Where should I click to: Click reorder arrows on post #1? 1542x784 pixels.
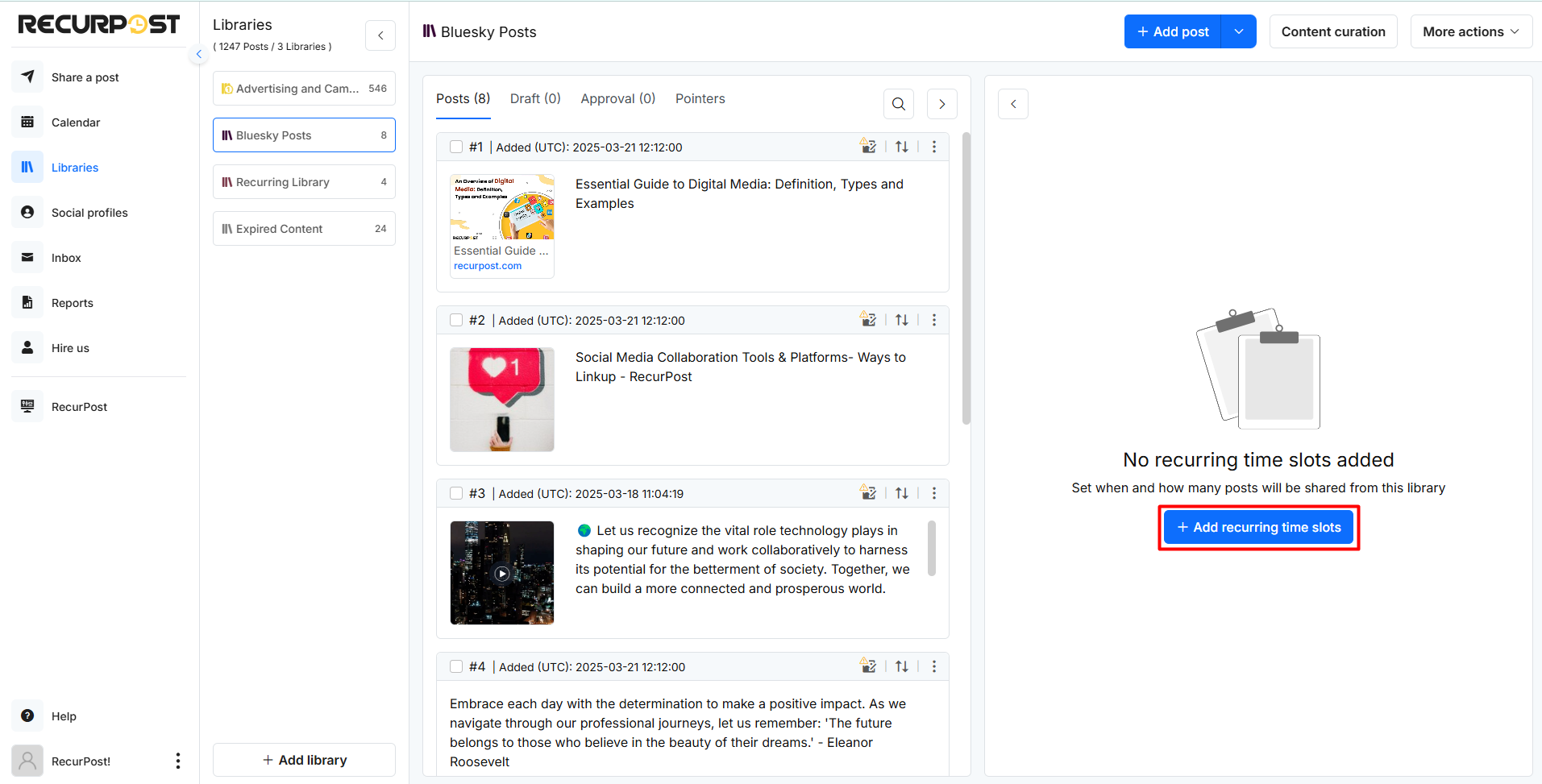(902, 147)
